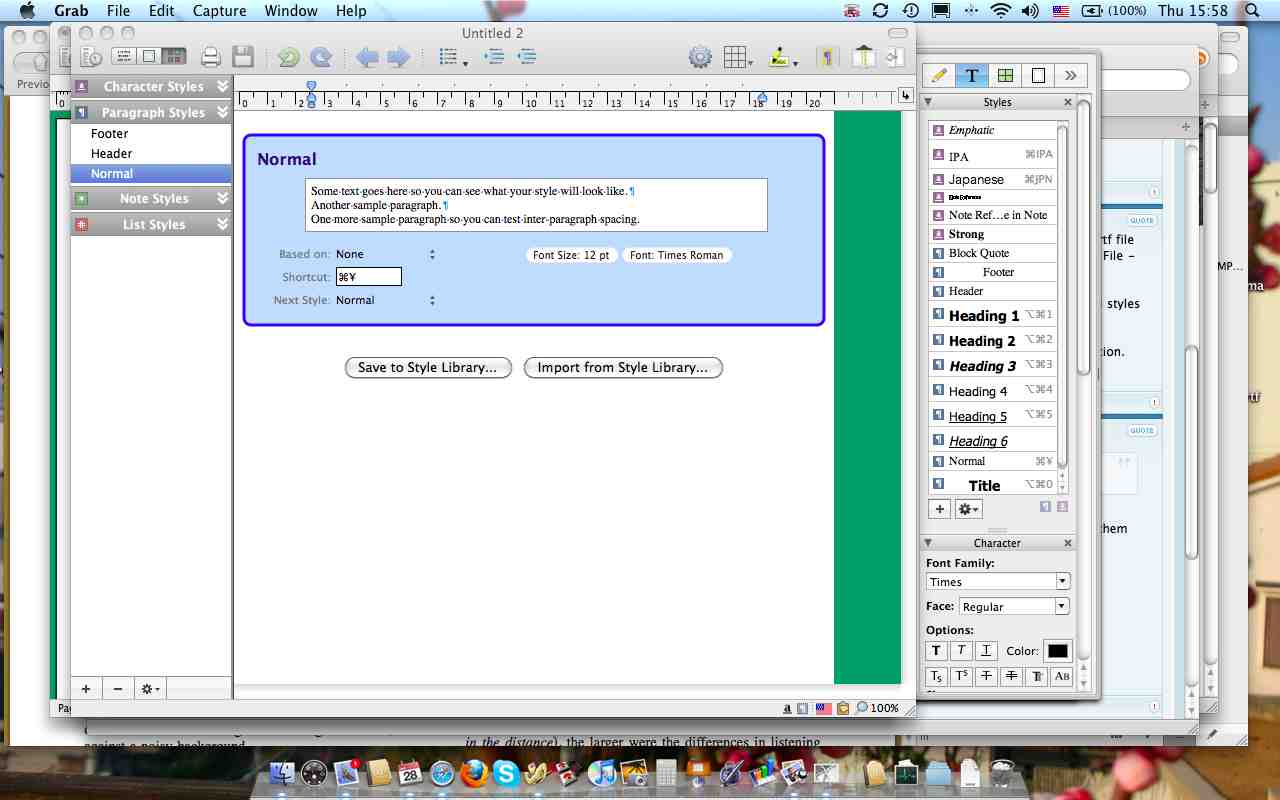Click the Save icon in the toolbar

243,57
